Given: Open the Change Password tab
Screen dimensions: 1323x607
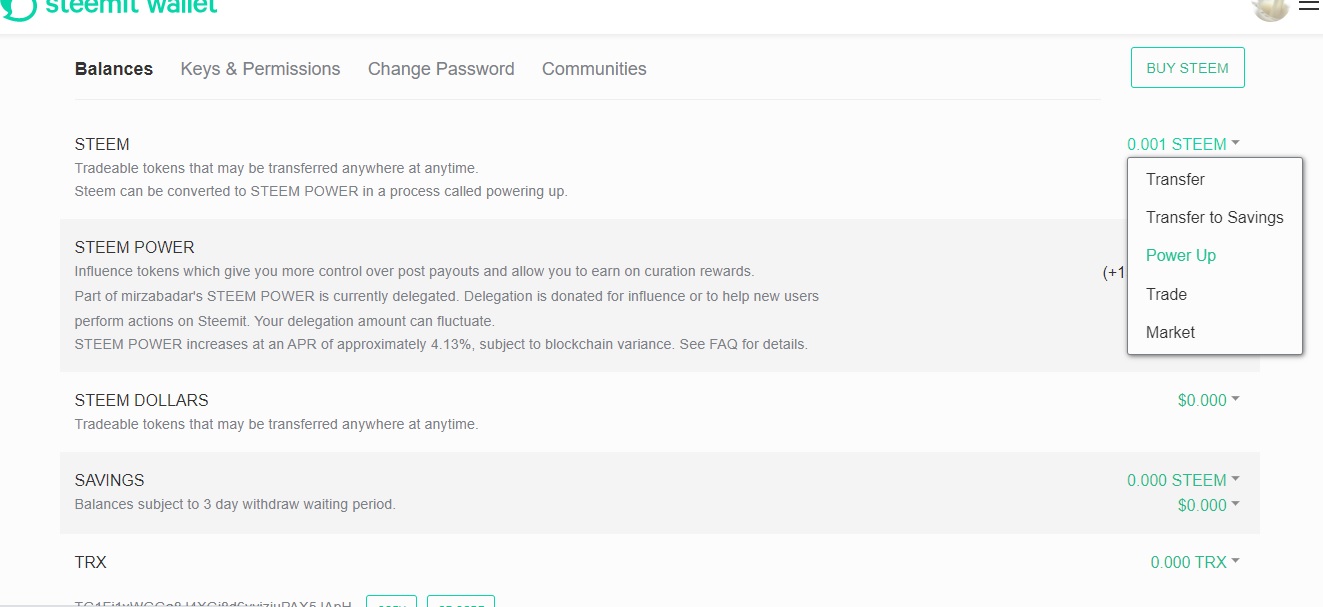Looking at the screenshot, I should (441, 69).
